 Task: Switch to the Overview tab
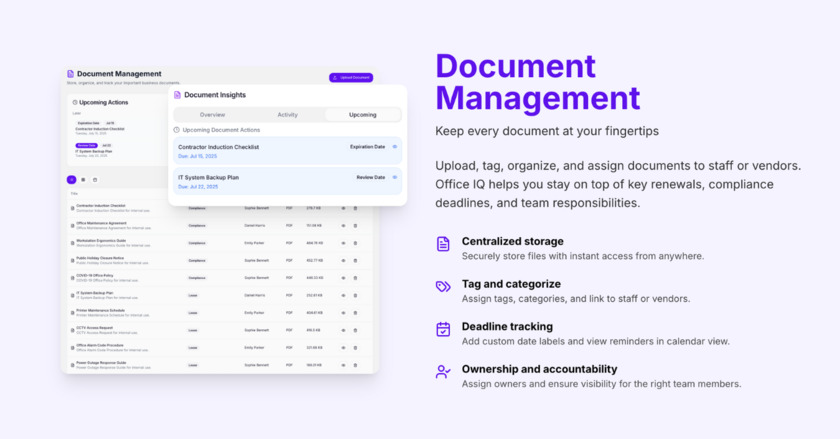(212, 115)
